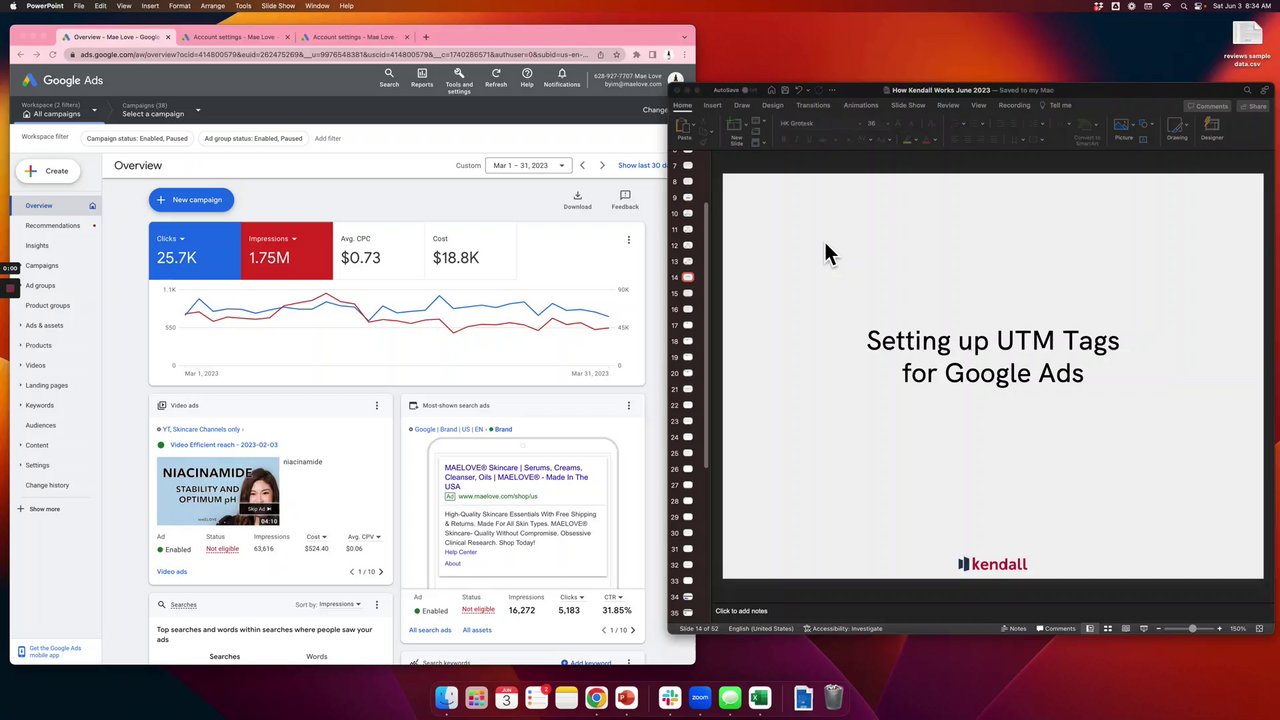Screen dimensions: 1280x720
Task: Open Slide Show tab in PowerPoint ribbon
Action: 908,105
